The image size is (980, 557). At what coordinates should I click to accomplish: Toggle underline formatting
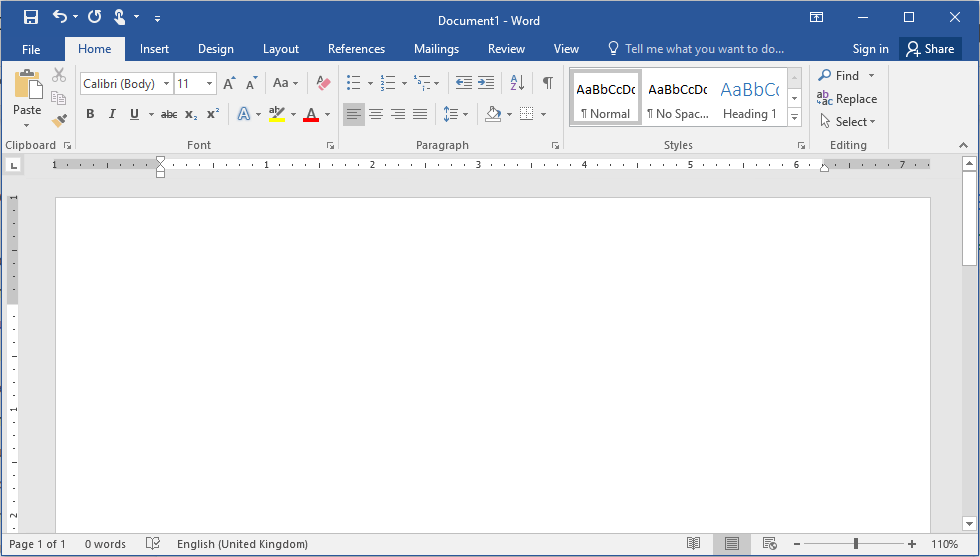pos(134,114)
